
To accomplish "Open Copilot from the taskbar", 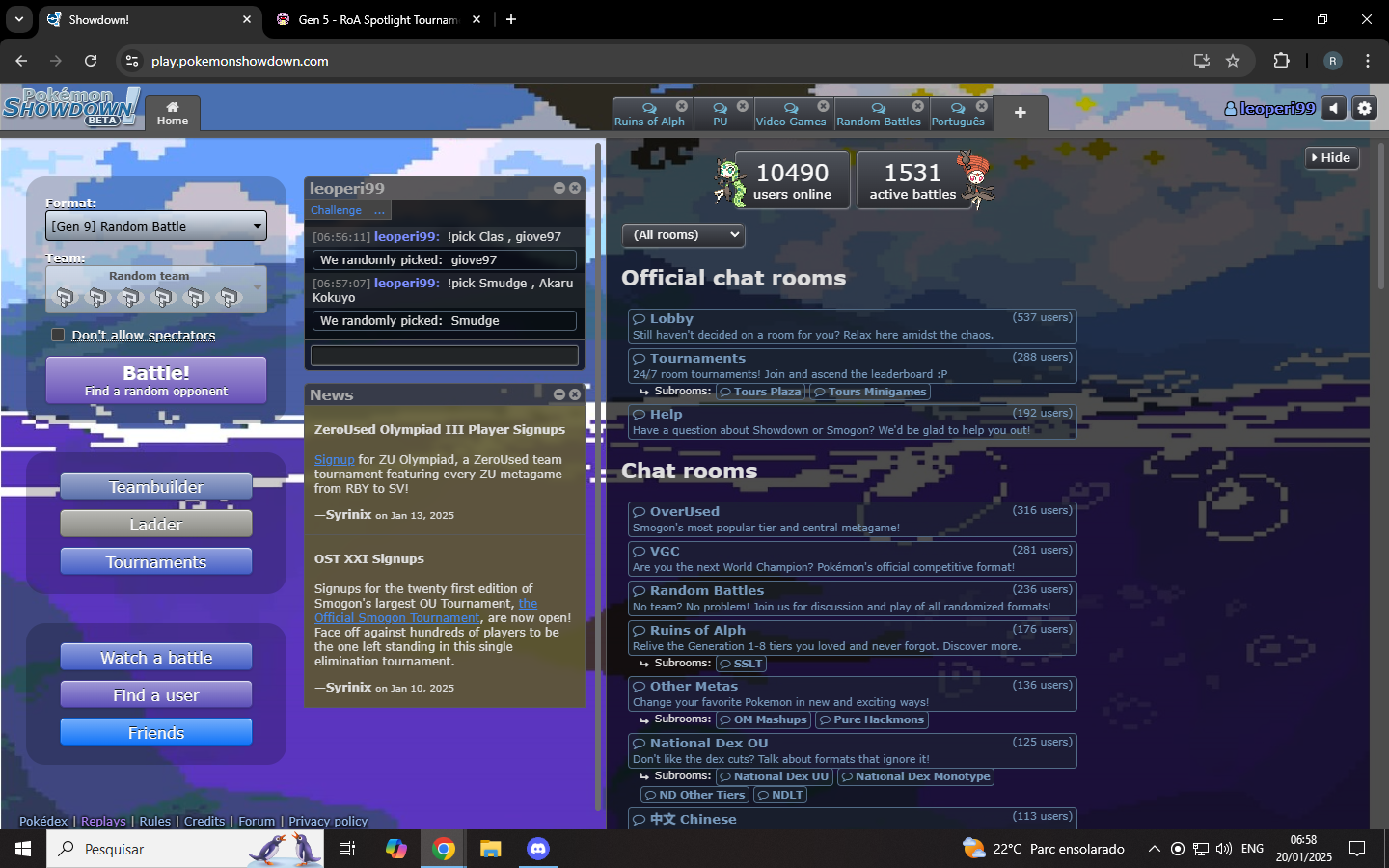I will coord(396,849).
